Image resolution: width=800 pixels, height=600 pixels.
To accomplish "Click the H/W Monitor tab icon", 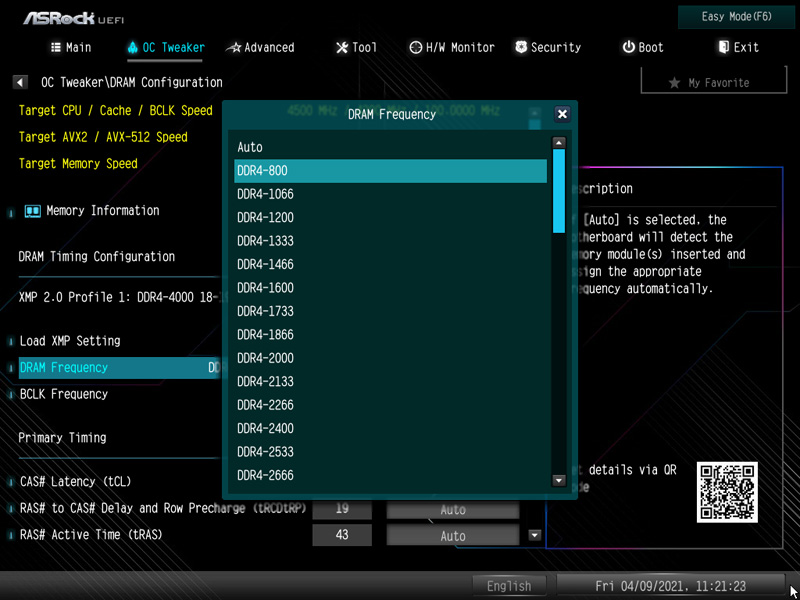I will (415, 47).
